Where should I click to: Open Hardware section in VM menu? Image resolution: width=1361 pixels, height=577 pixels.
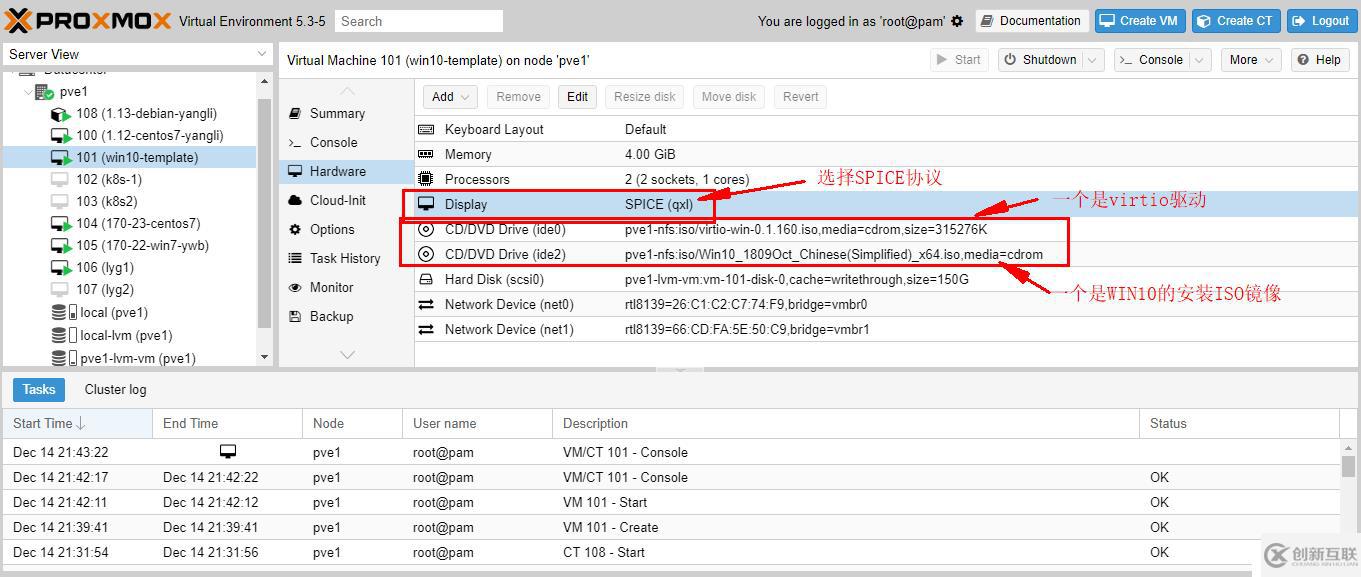coord(346,171)
